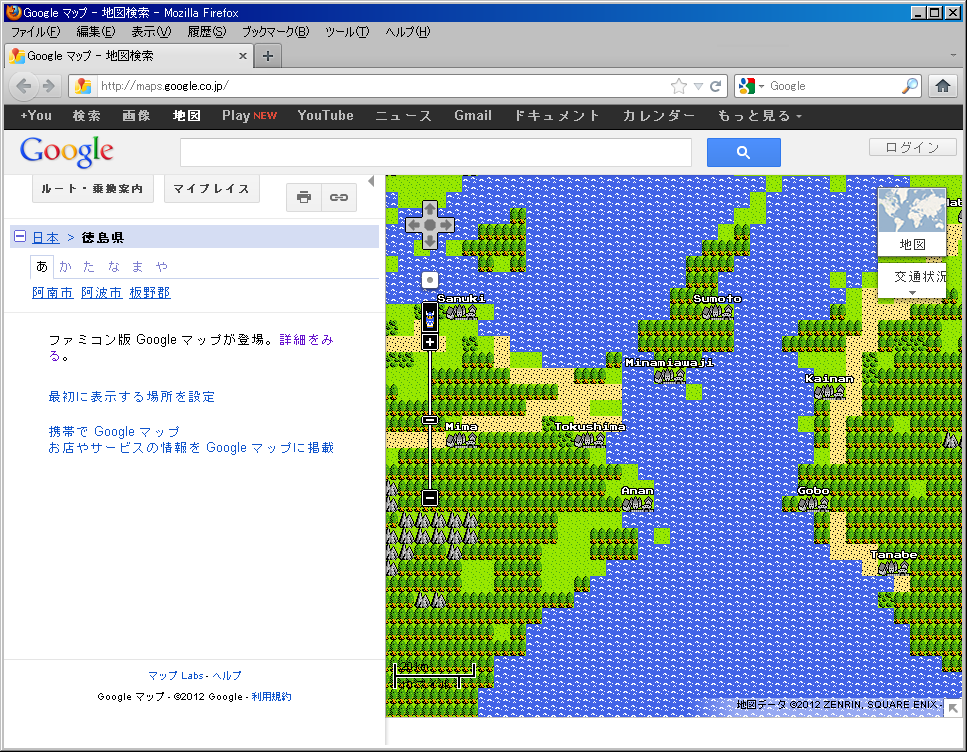Viewport: 967px width, 752px height.
Task: Open 最初に表示する場所を設定 link
Action: [x=132, y=397]
